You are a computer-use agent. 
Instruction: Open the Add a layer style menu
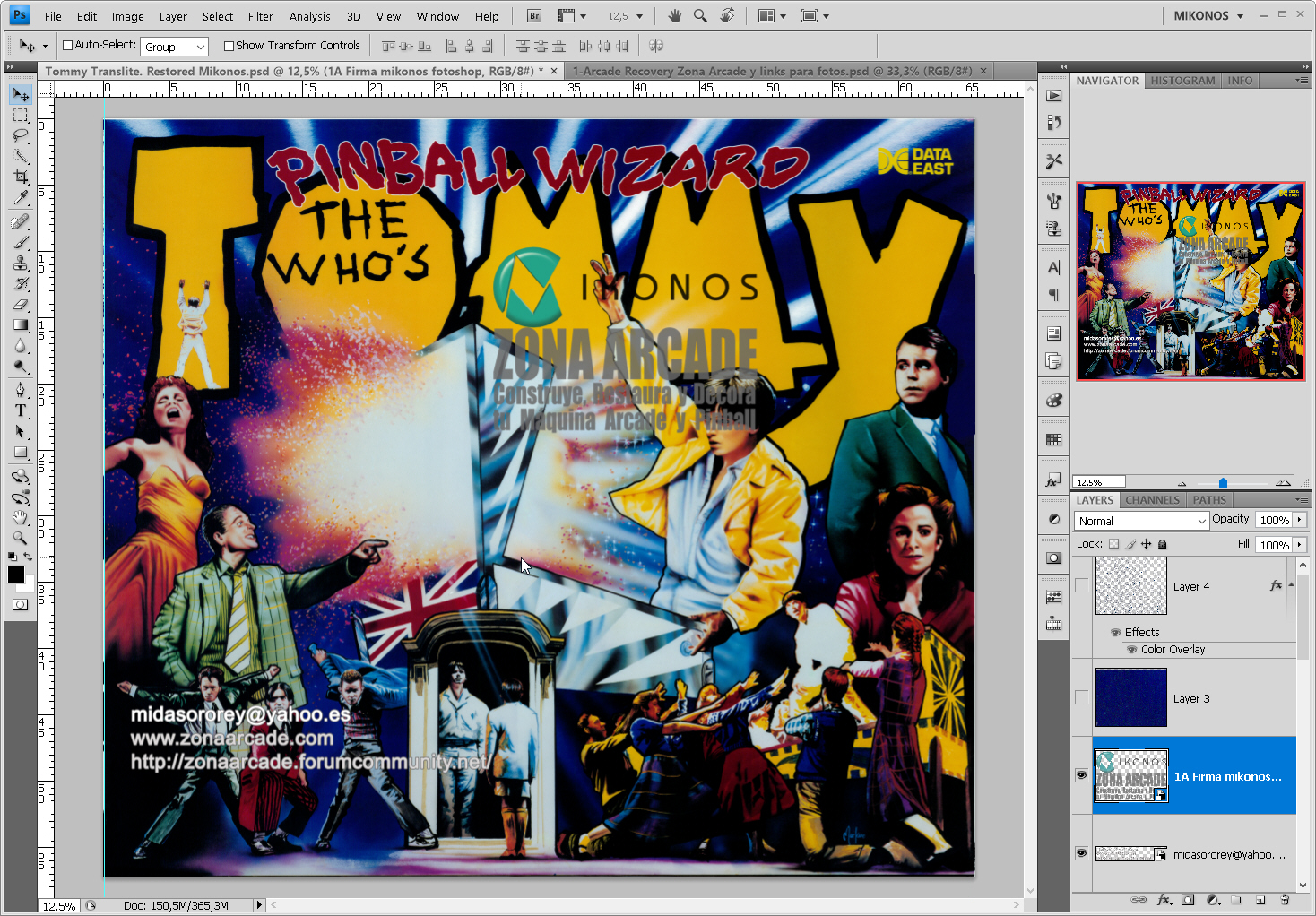click(1163, 901)
